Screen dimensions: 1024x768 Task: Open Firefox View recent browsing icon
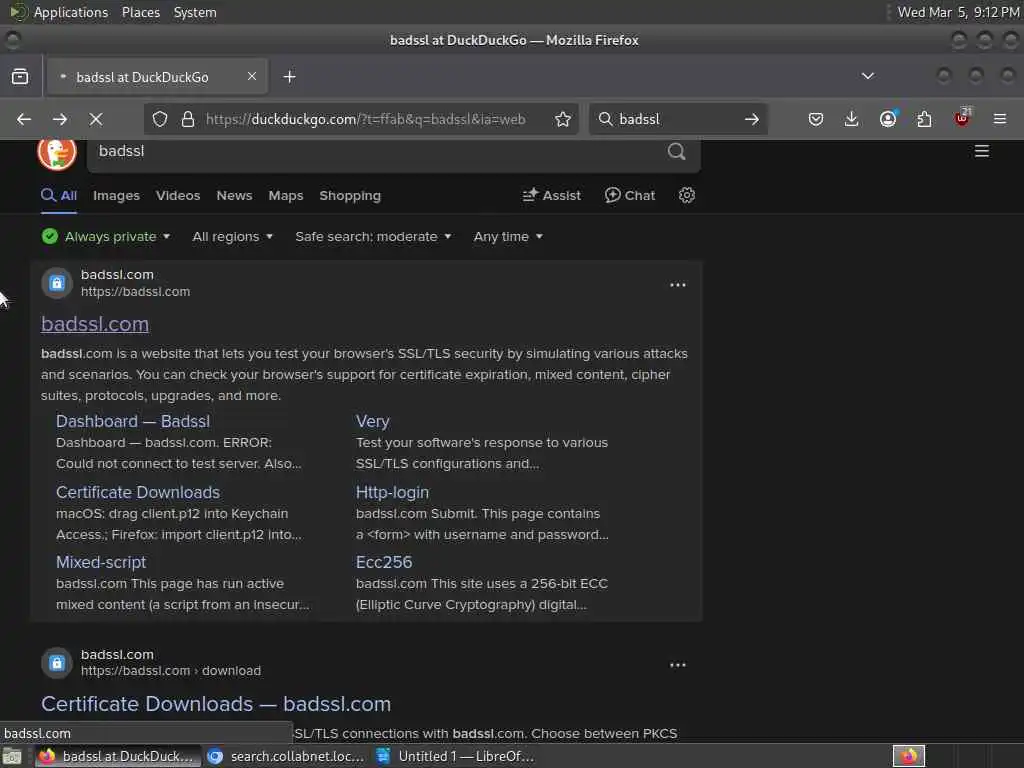[20, 76]
